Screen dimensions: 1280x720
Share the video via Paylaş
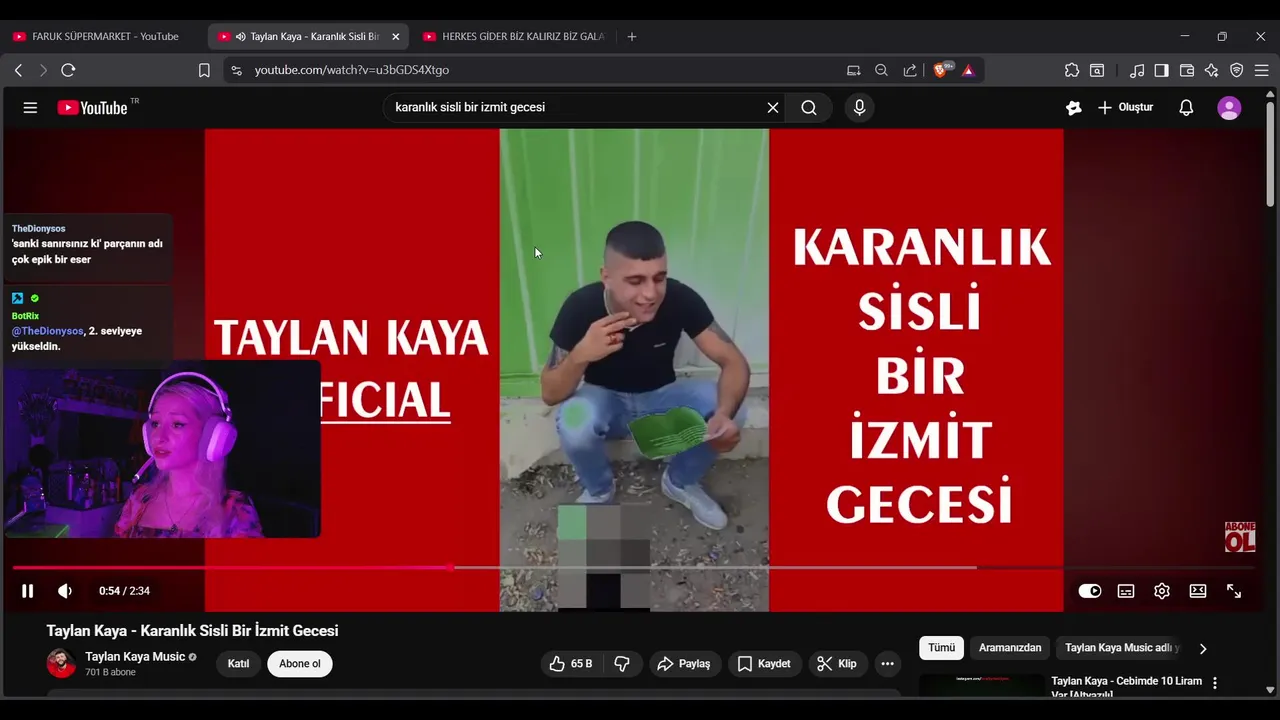684,664
